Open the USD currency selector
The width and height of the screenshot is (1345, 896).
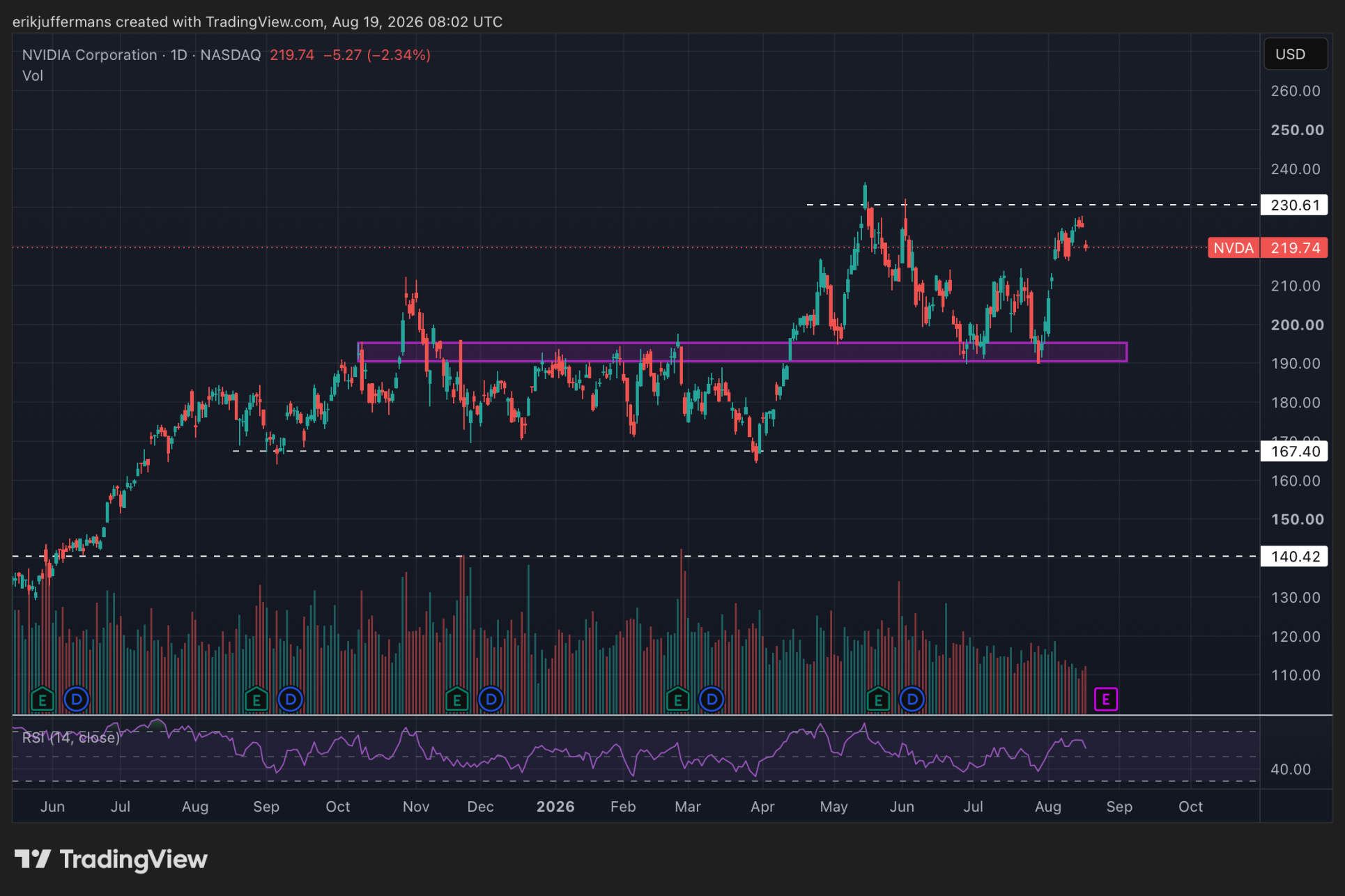[x=1296, y=54]
